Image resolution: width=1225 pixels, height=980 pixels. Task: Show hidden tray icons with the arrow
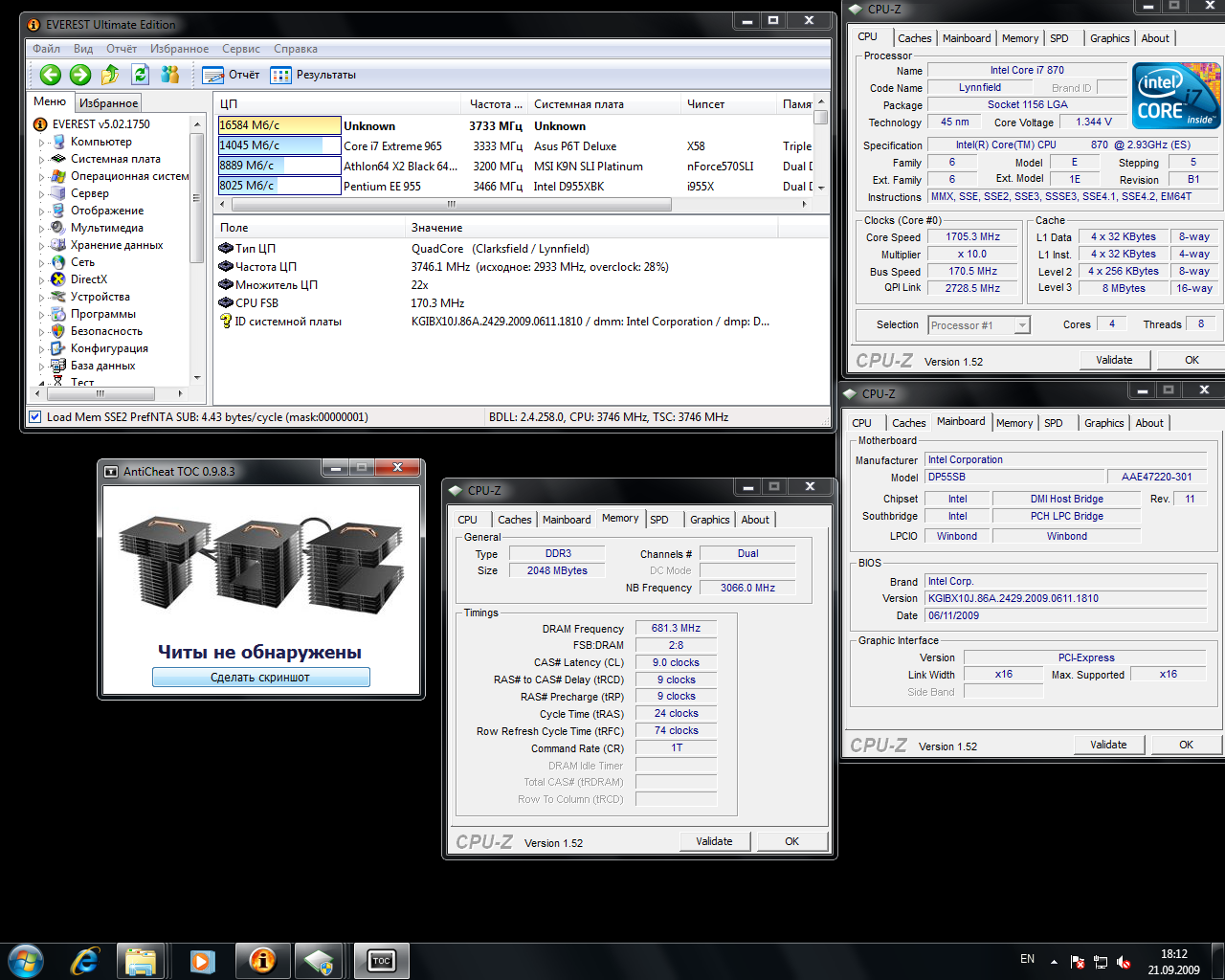pyautogui.click(x=1054, y=962)
